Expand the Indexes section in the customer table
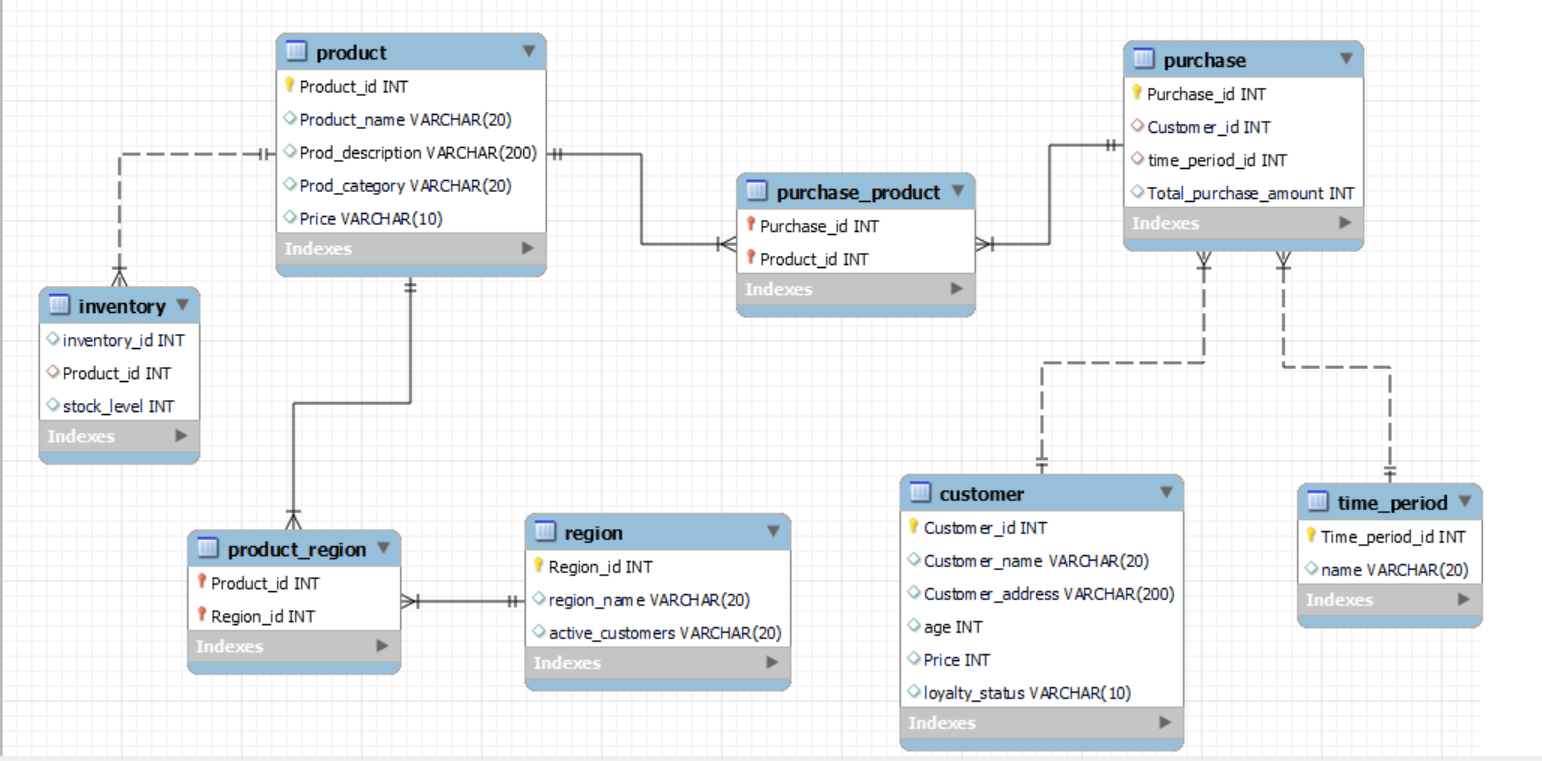1542x761 pixels. point(1162,723)
